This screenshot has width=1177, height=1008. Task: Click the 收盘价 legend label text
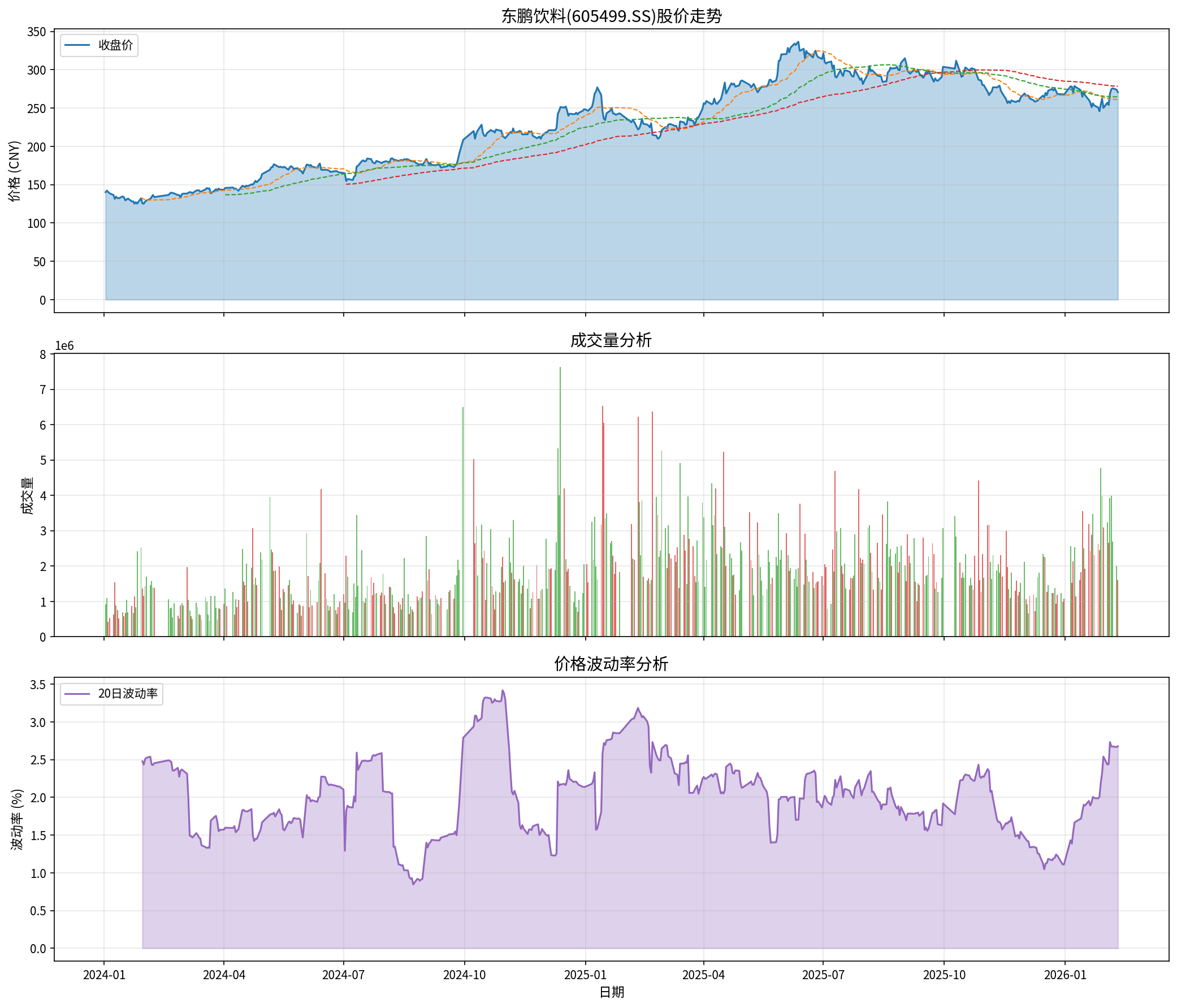coord(115,45)
